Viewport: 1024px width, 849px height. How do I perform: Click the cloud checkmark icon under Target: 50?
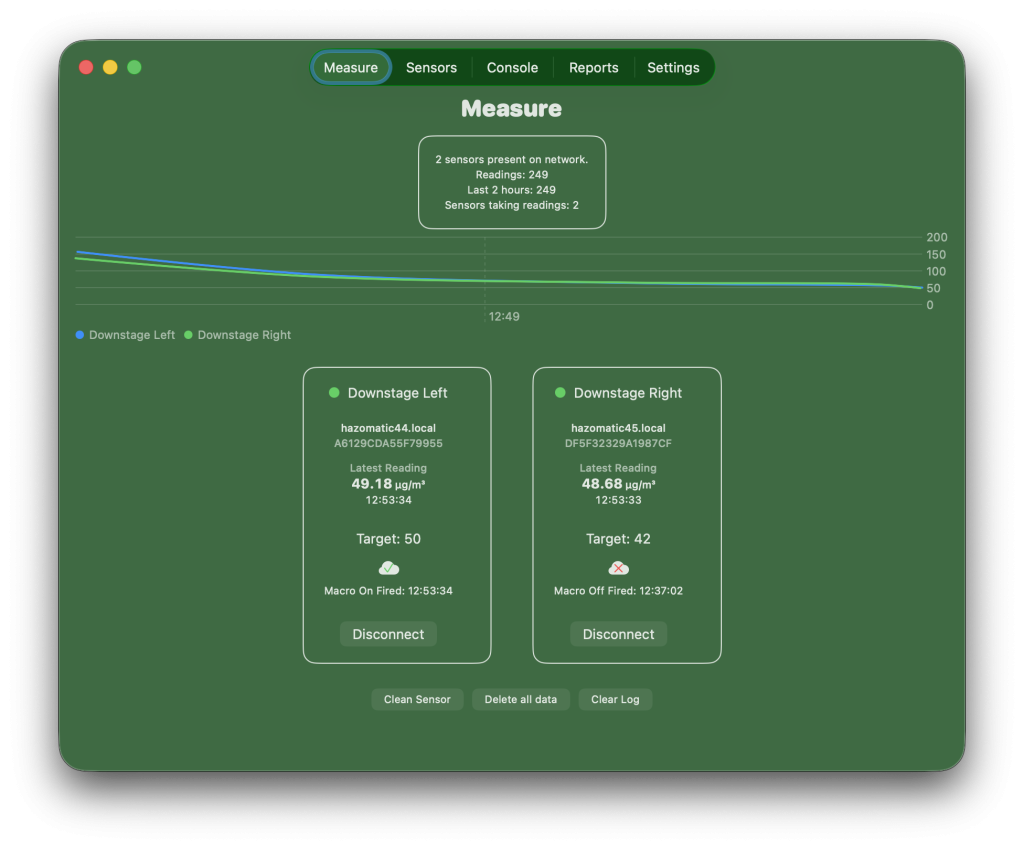(x=388, y=568)
